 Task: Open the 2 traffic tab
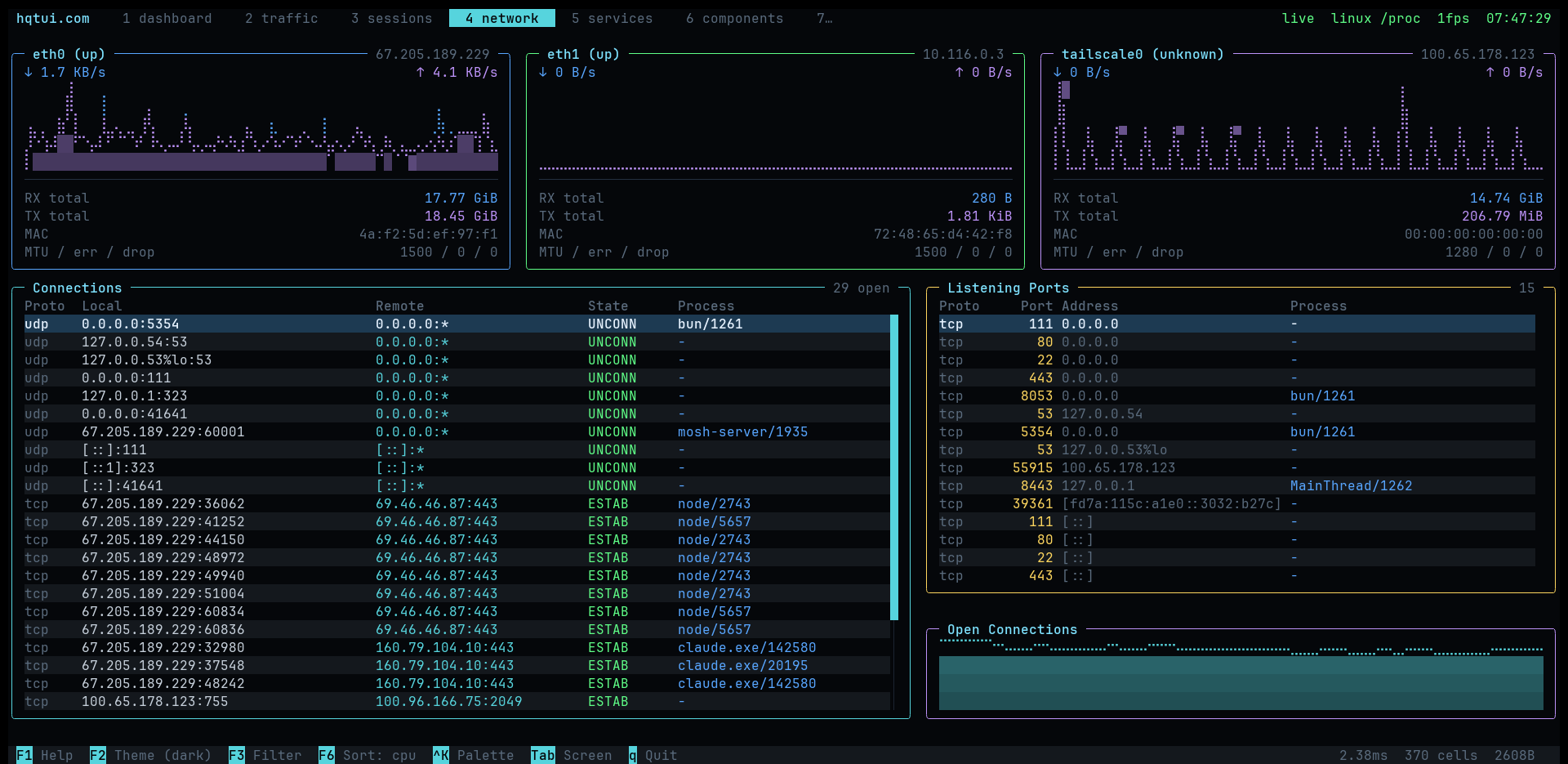(282, 18)
